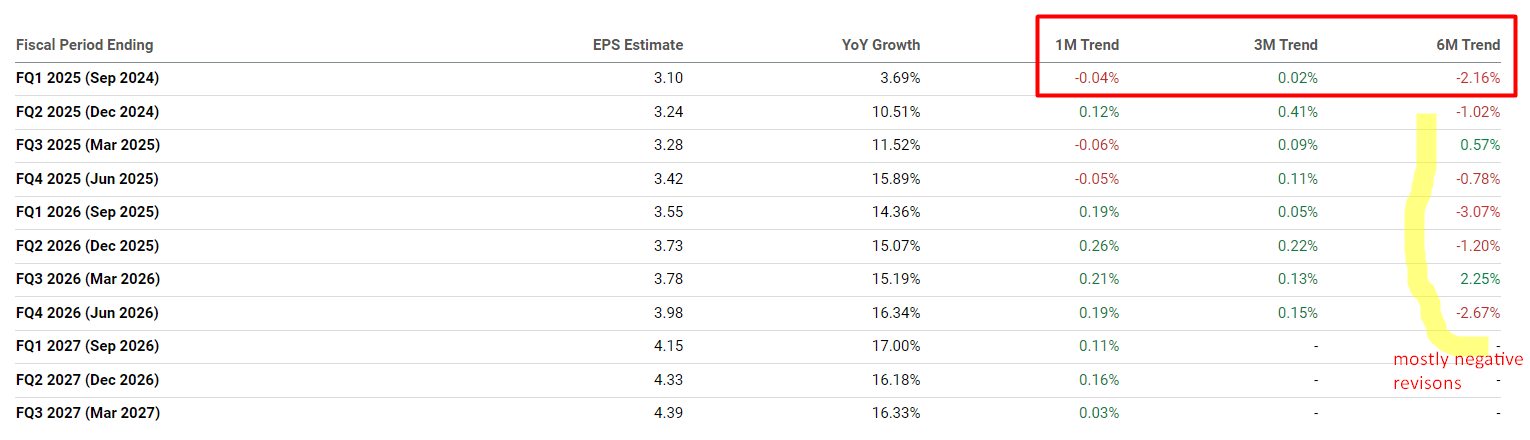
Task: Select the FQ3 2025 (Mar 2025) row label
Action: [87, 145]
